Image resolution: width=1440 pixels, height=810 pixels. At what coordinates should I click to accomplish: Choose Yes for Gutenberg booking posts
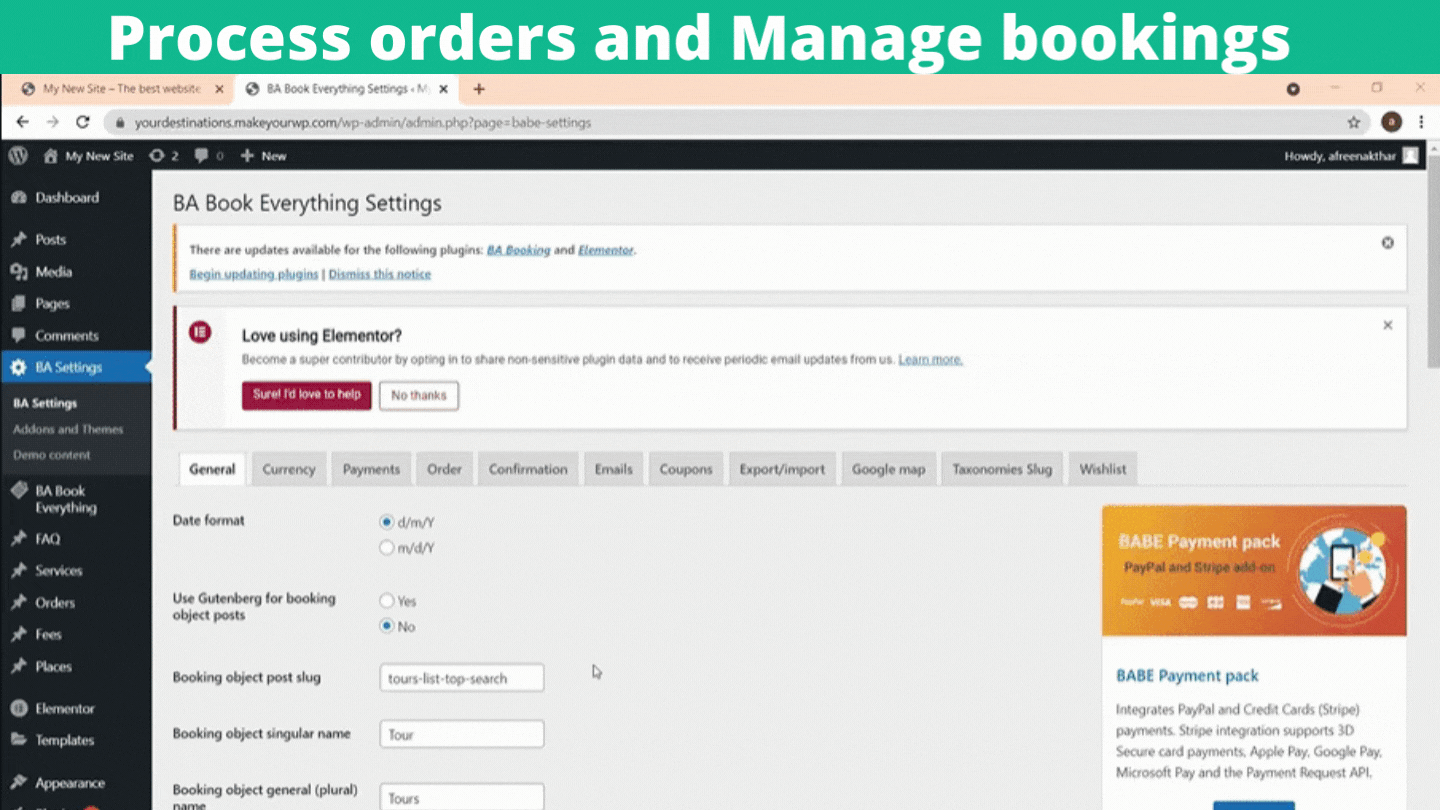[387, 601]
